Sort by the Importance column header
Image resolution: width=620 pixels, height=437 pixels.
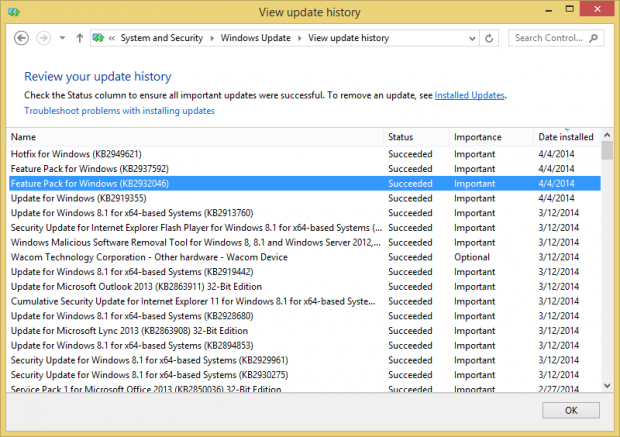pos(491,137)
